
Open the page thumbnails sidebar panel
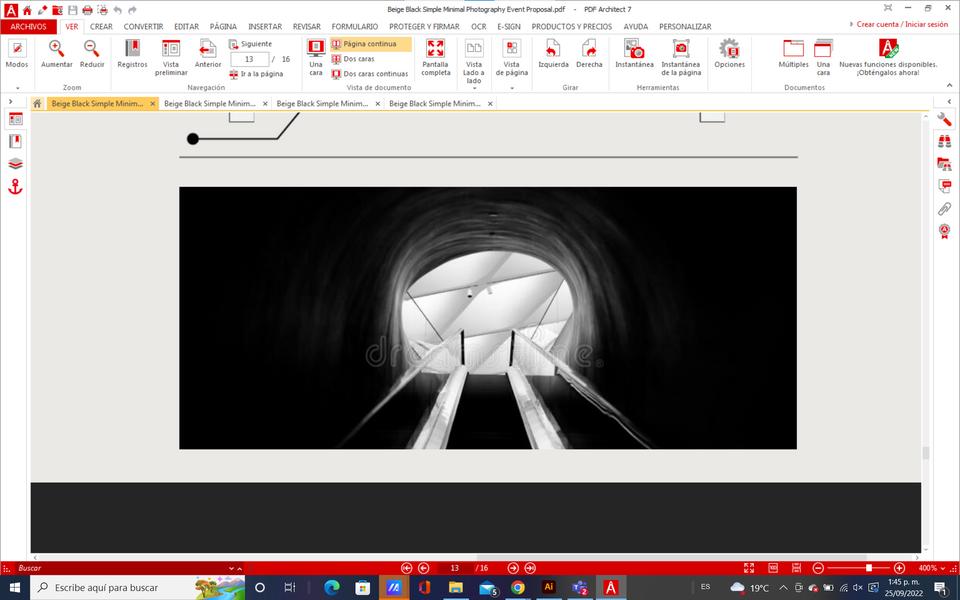pos(15,119)
